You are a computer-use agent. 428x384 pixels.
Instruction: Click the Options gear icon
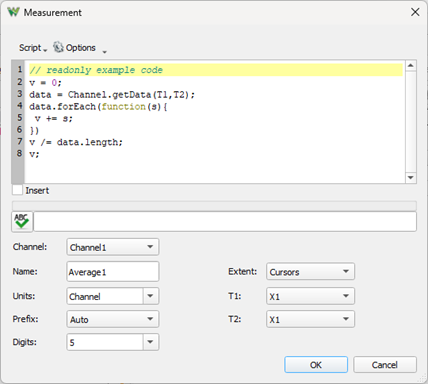(x=58, y=47)
